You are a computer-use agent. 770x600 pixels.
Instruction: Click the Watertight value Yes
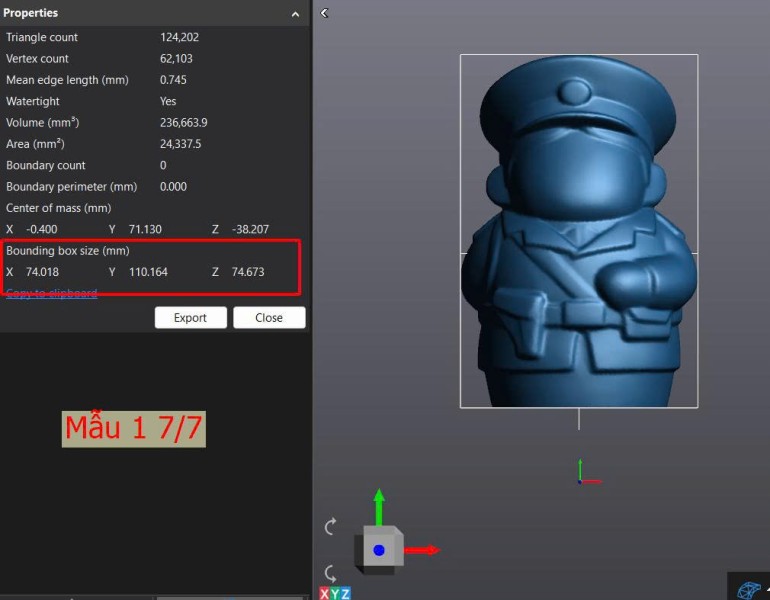(x=168, y=102)
